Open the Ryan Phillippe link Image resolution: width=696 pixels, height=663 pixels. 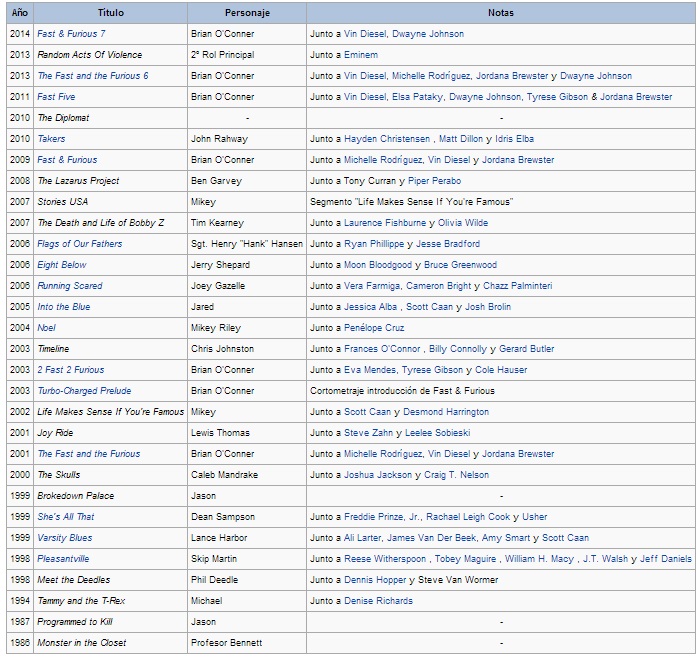[x=374, y=244]
